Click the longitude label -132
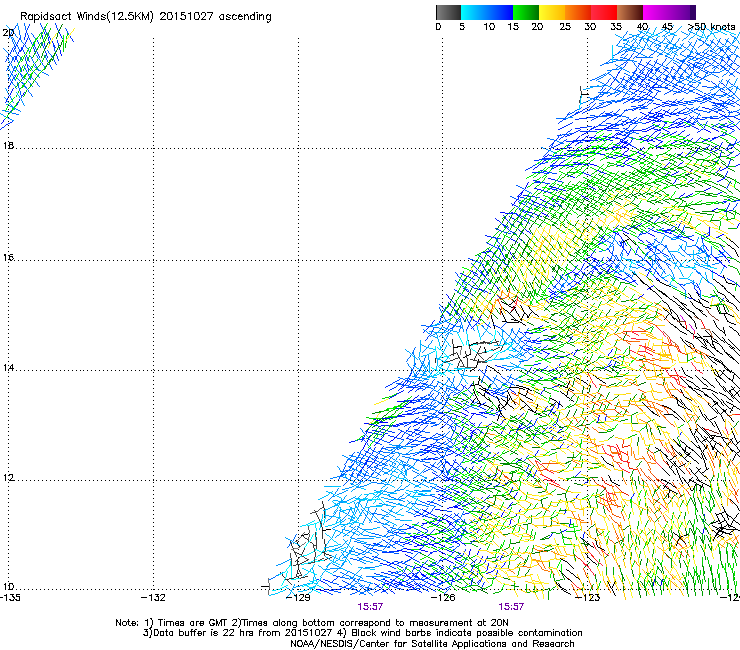 [154, 598]
